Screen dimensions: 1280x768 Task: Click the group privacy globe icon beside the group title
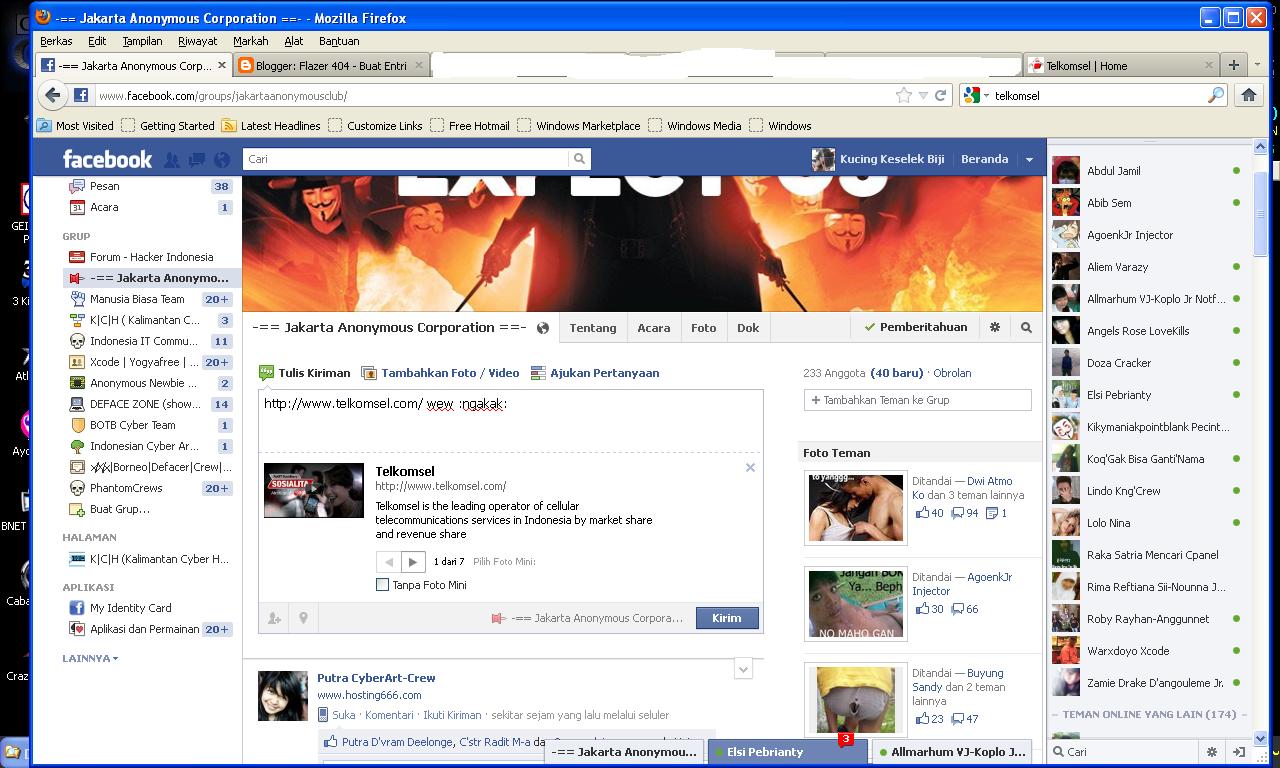[543, 328]
